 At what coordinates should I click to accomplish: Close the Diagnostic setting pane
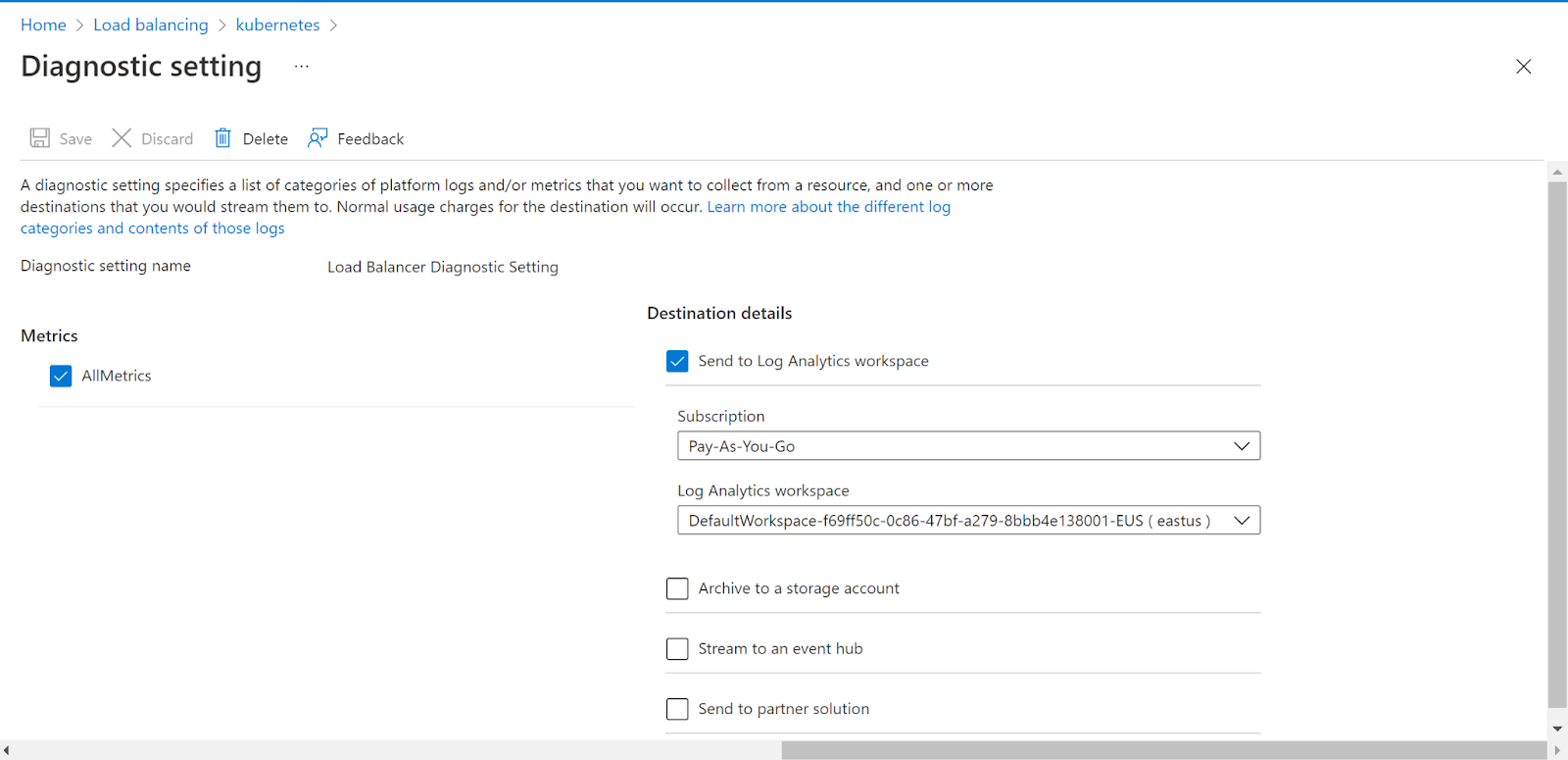click(1523, 67)
